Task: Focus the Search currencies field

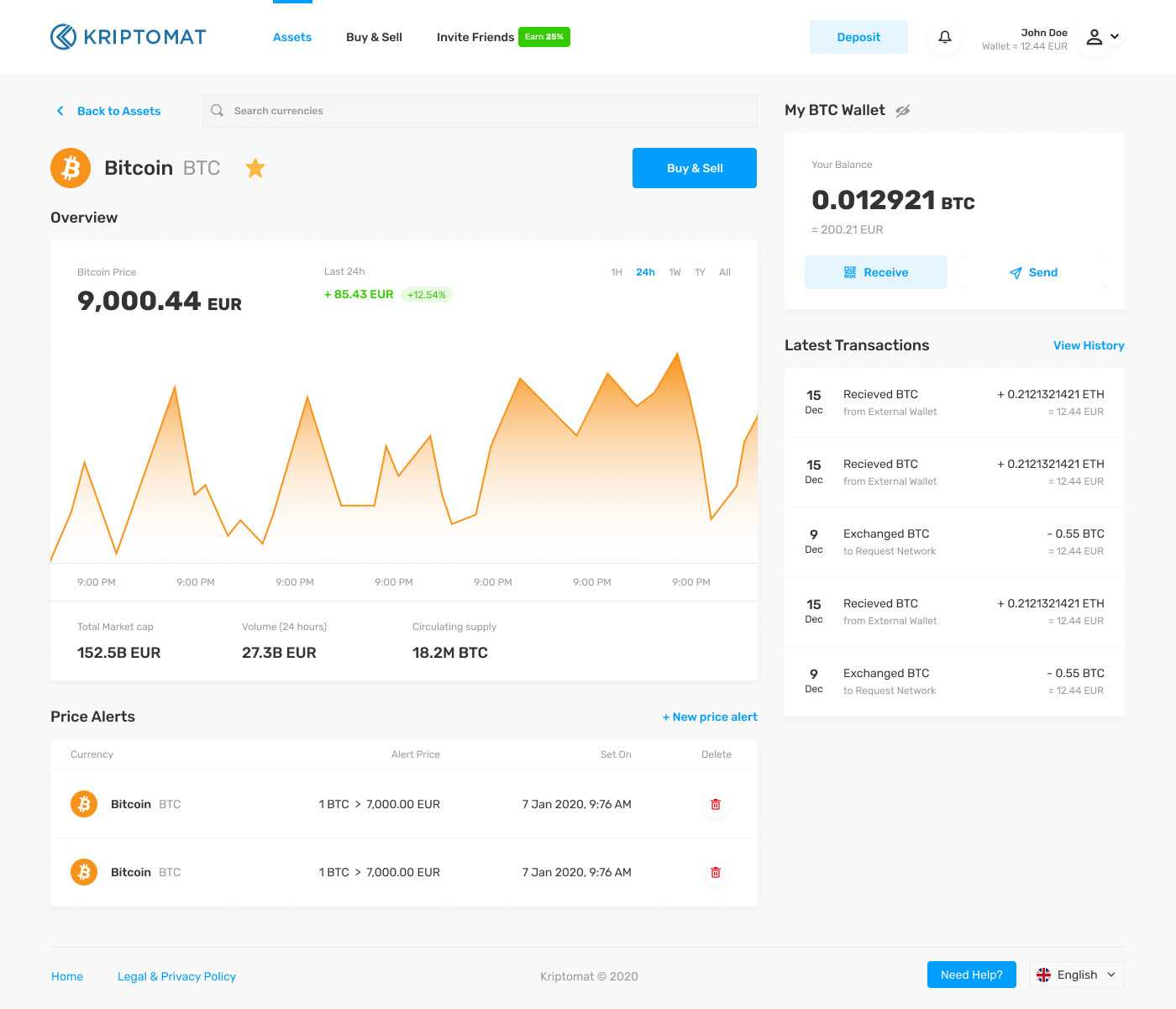Action: pos(480,111)
